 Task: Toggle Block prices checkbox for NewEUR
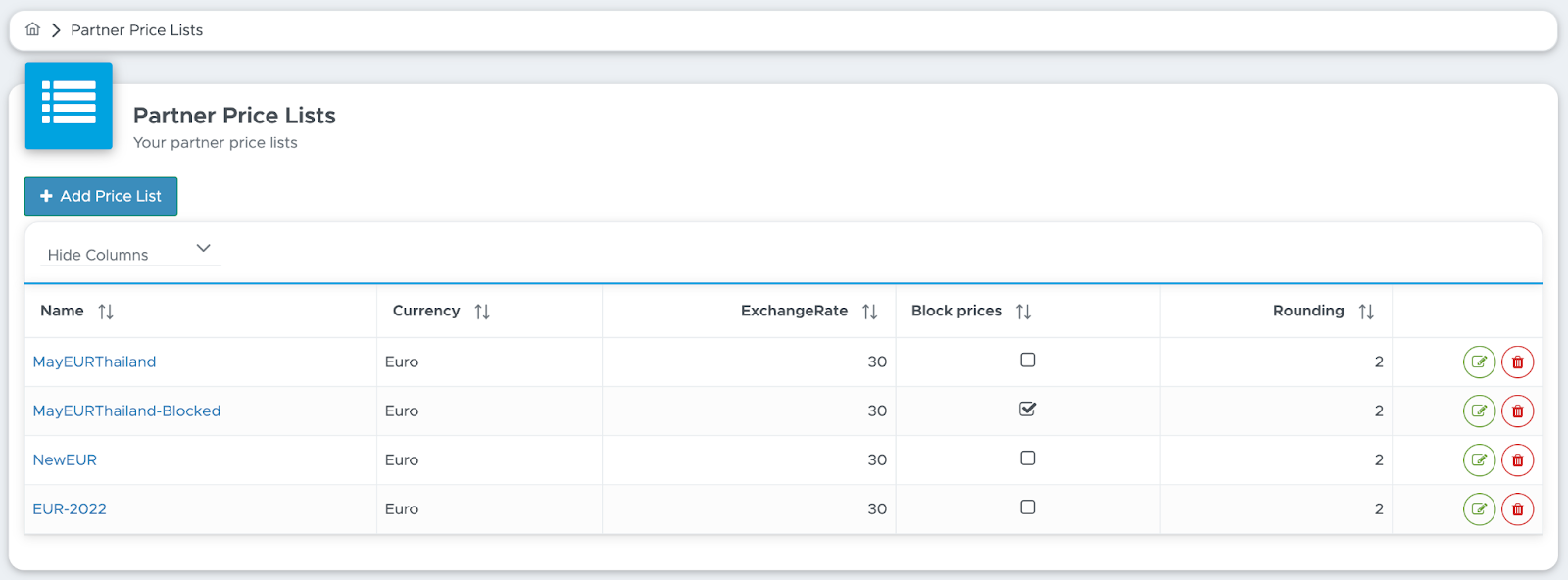coord(1027,459)
